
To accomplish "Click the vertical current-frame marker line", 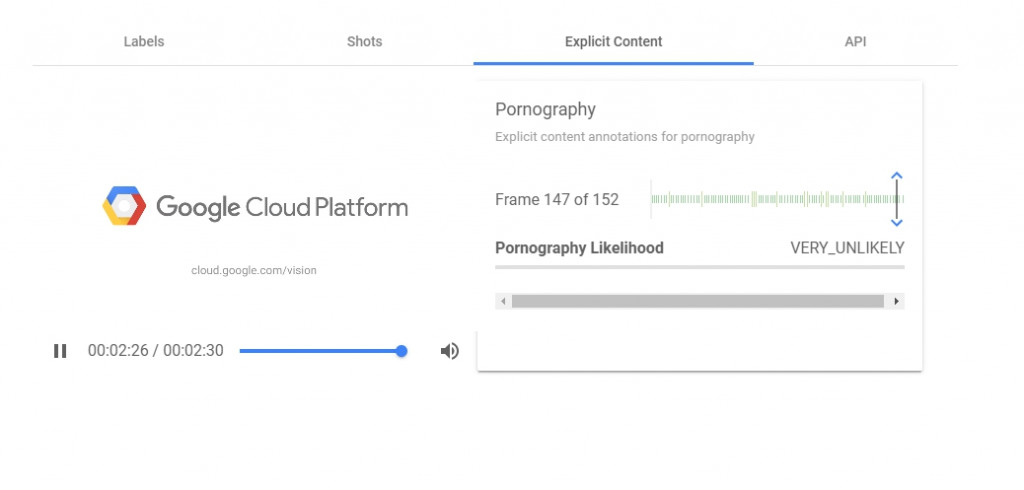I will [x=897, y=200].
